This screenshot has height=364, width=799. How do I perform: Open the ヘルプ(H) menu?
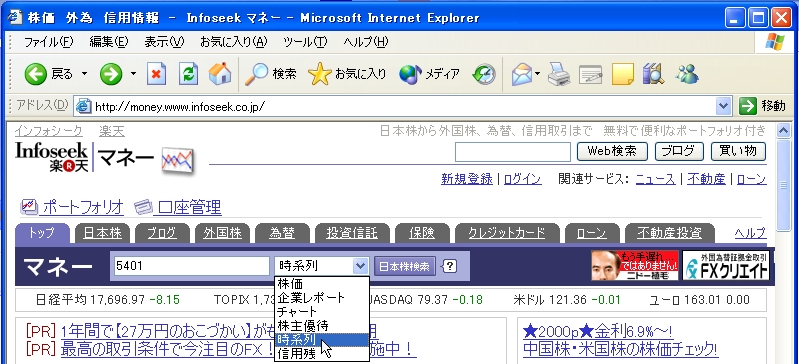pos(365,42)
